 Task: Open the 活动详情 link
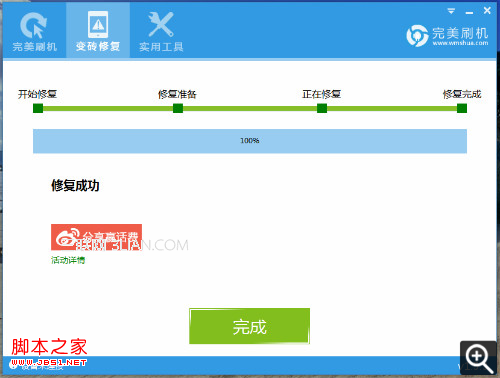[x=68, y=260]
